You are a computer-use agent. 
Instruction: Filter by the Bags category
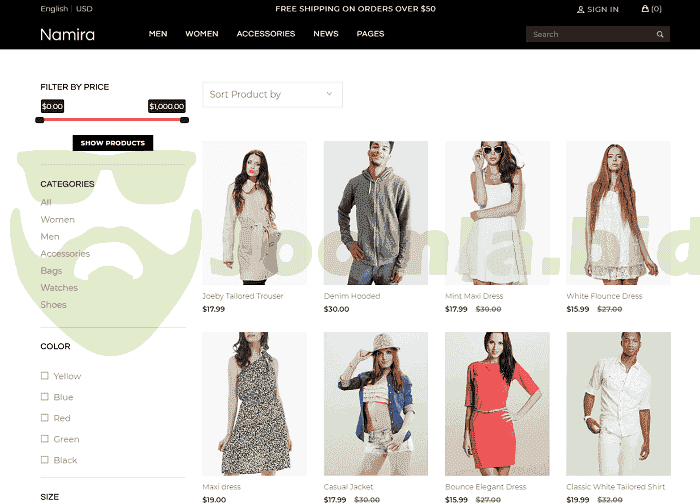pyautogui.click(x=51, y=271)
